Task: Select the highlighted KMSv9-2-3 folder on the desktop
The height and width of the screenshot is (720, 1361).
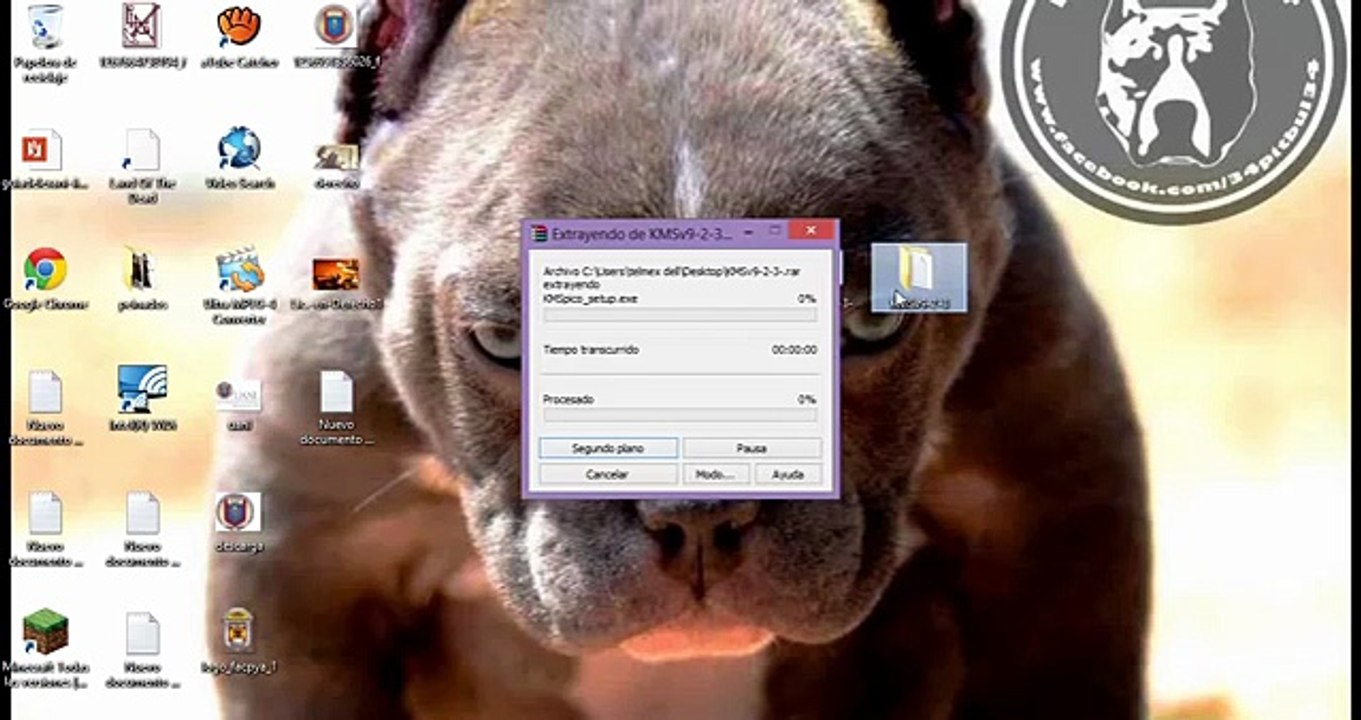Action: [x=918, y=277]
